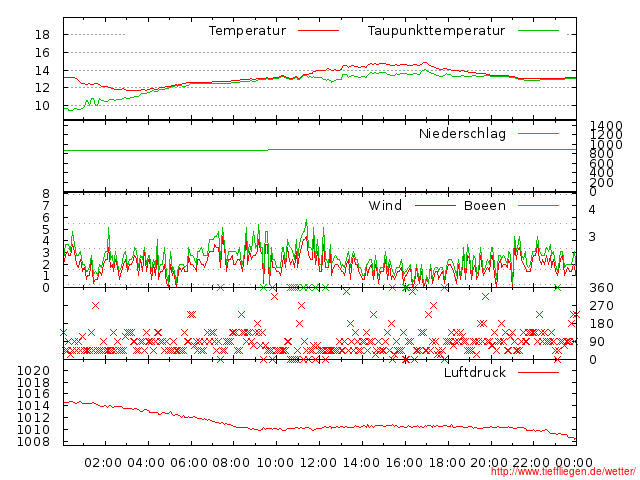Click the Boeen legend label
The width and height of the screenshot is (640, 480).
tap(484, 206)
